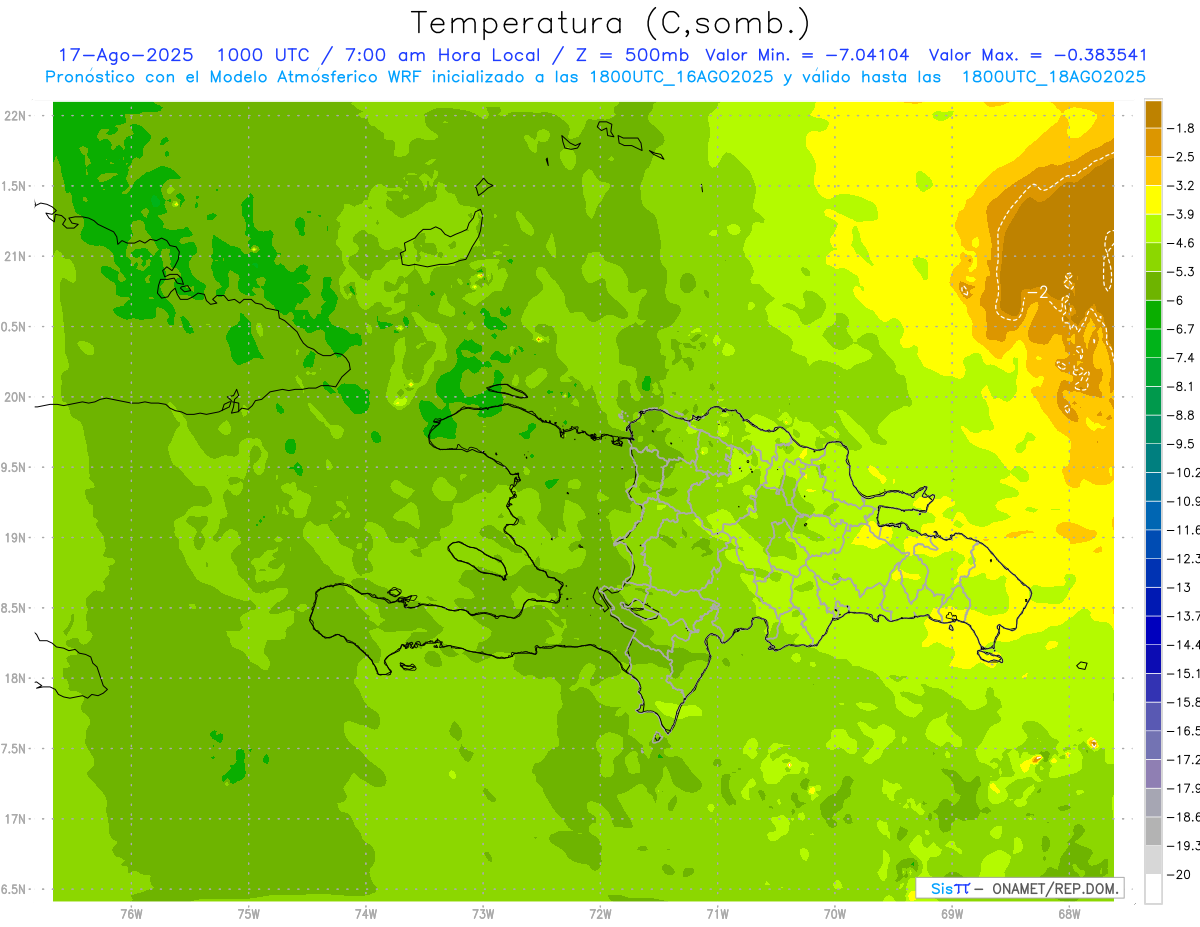This screenshot has width=1200, height=927.
Task: Click the "73W" longitude label
Action: [x=483, y=914]
